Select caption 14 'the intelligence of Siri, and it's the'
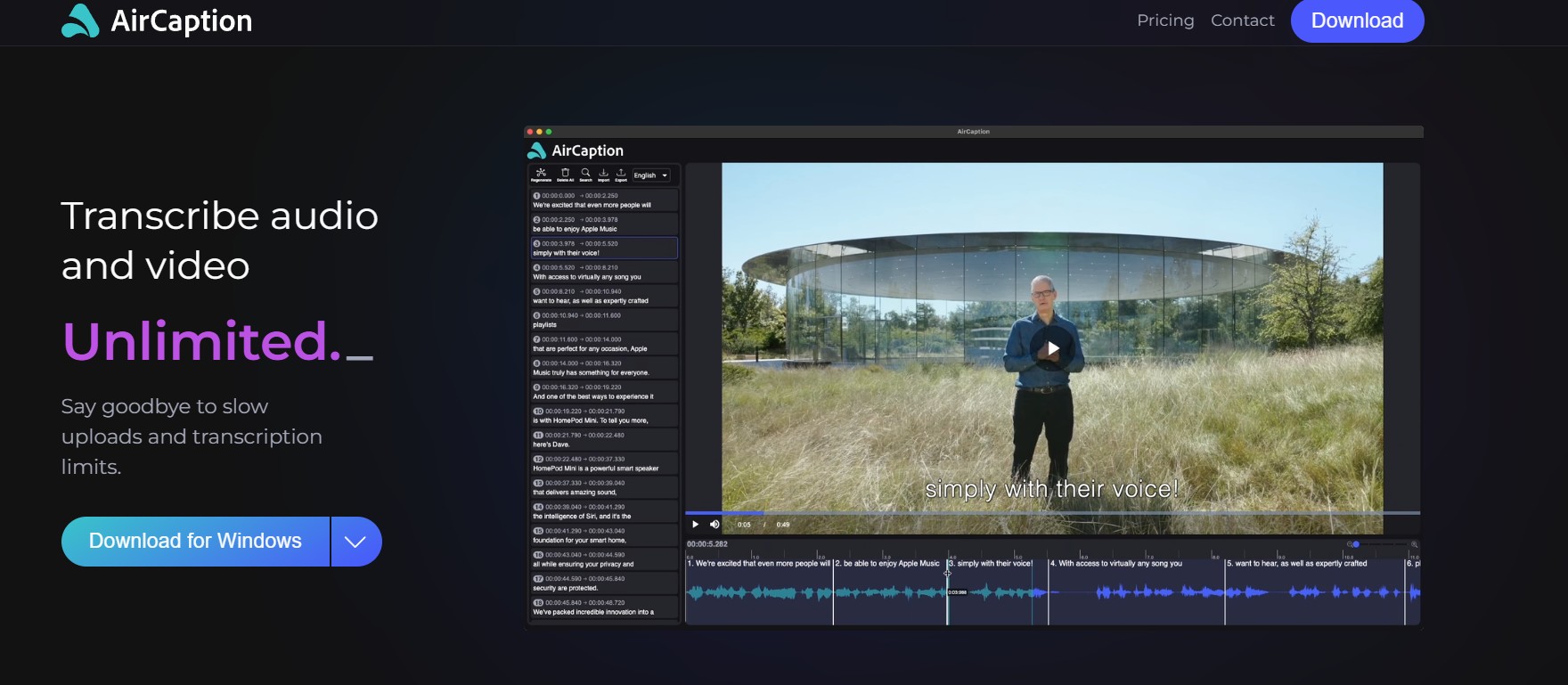The width and height of the screenshot is (1568, 685). click(x=605, y=511)
